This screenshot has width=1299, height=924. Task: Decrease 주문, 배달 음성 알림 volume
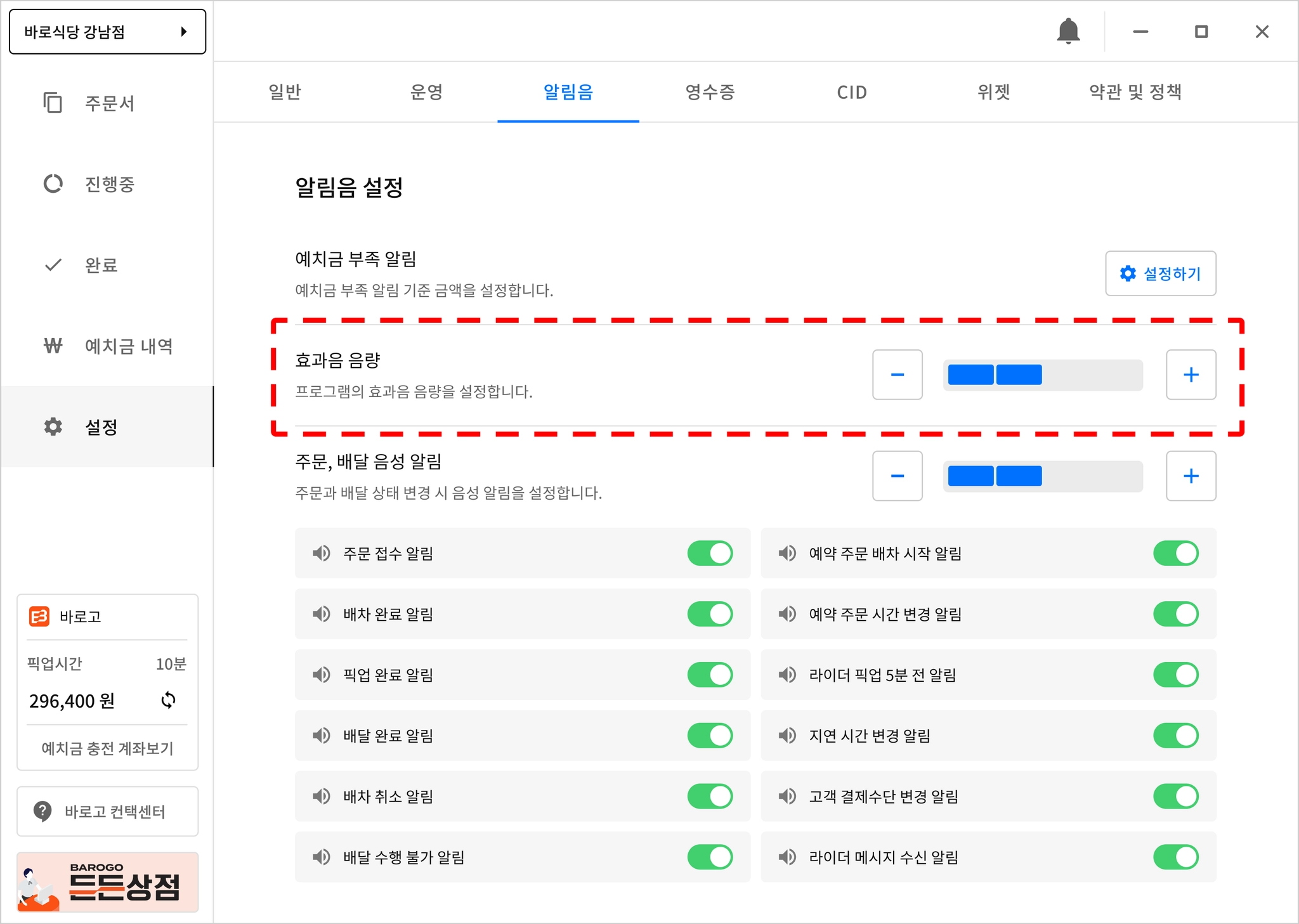pyautogui.click(x=897, y=476)
